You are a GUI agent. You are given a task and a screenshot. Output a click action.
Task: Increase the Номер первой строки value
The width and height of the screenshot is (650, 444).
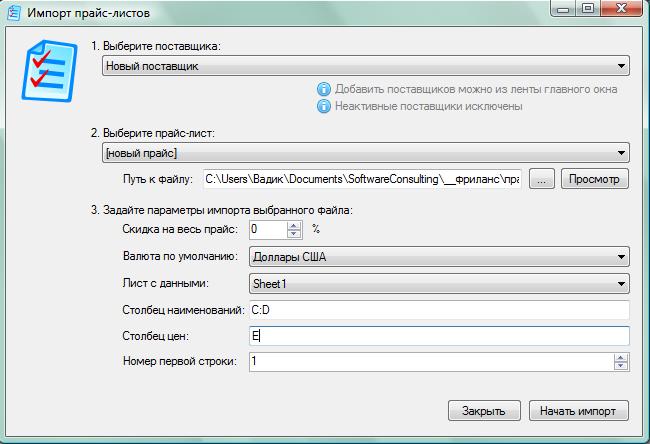click(621, 358)
